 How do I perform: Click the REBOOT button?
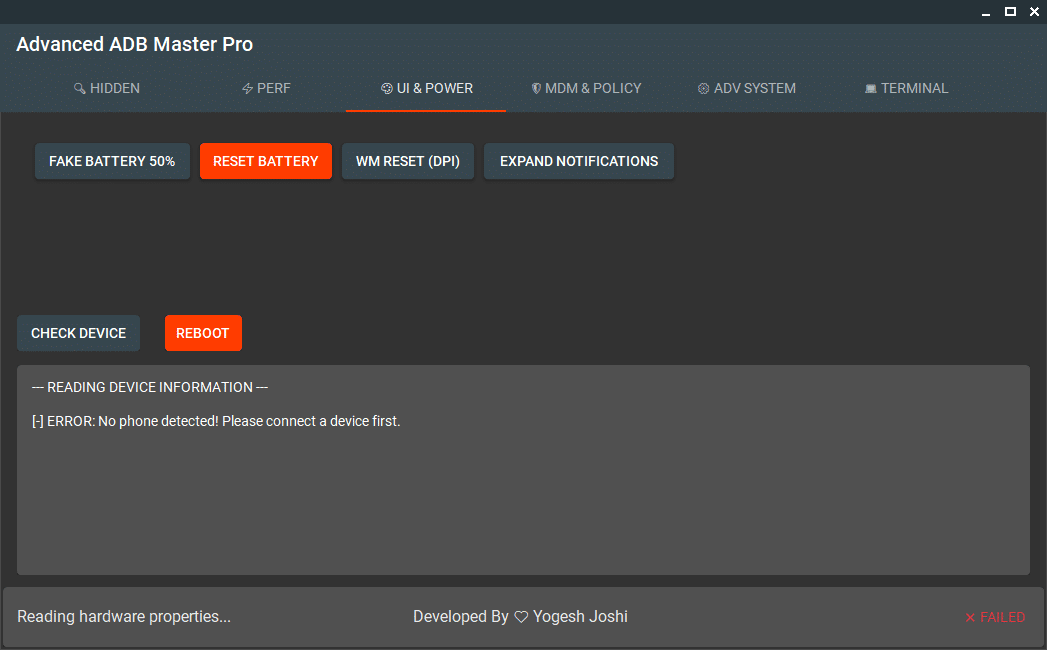[x=203, y=333]
